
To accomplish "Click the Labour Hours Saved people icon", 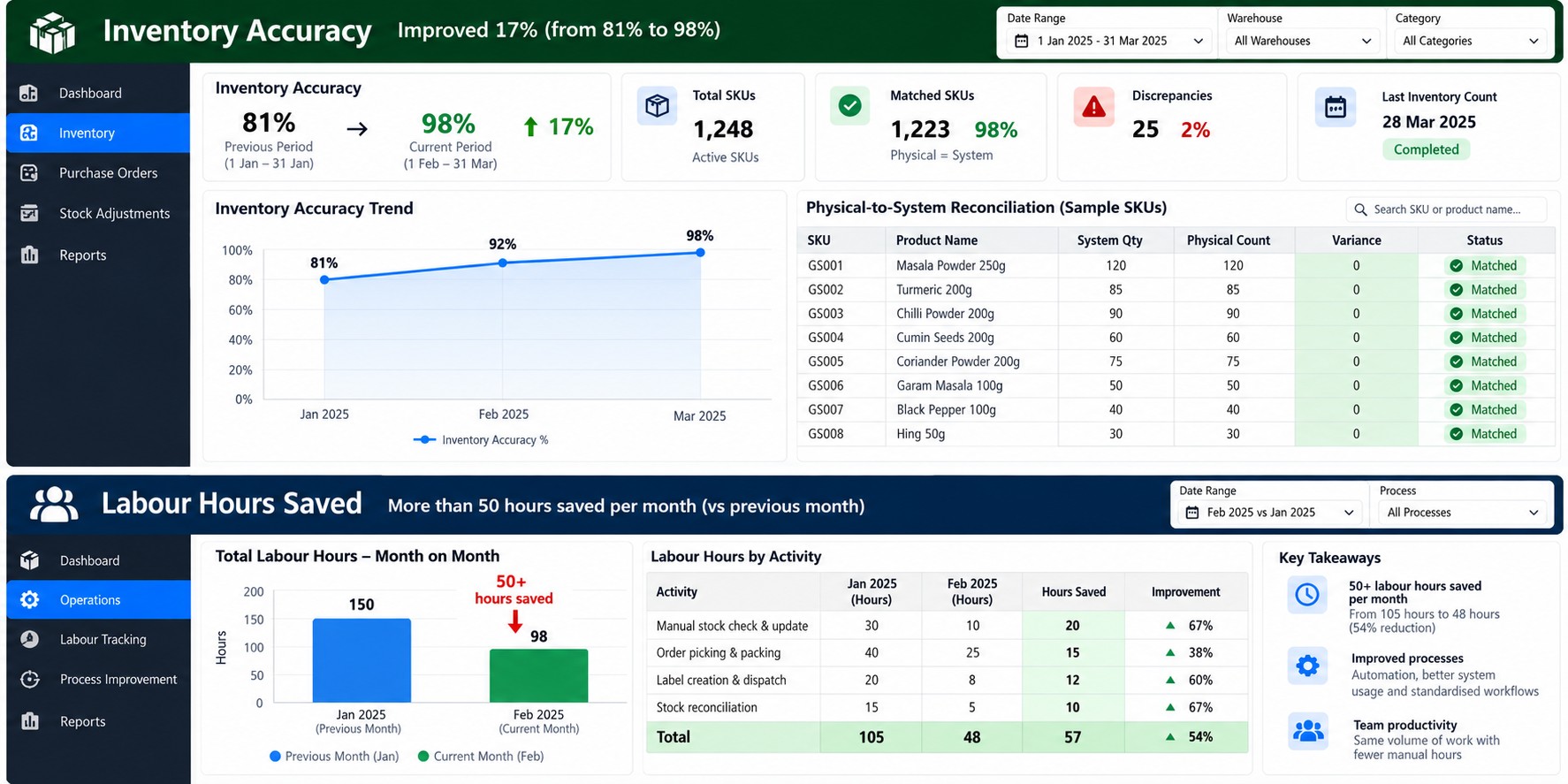I will click(54, 504).
